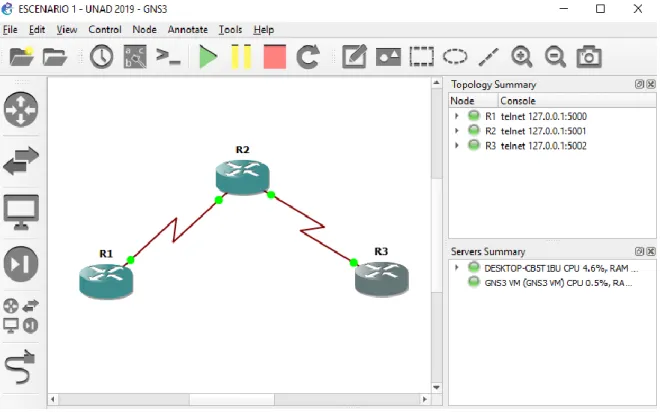660x412 pixels.
Task: Click canvas horizontal scrollbar left arrow
Action: click(x=53, y=399)
